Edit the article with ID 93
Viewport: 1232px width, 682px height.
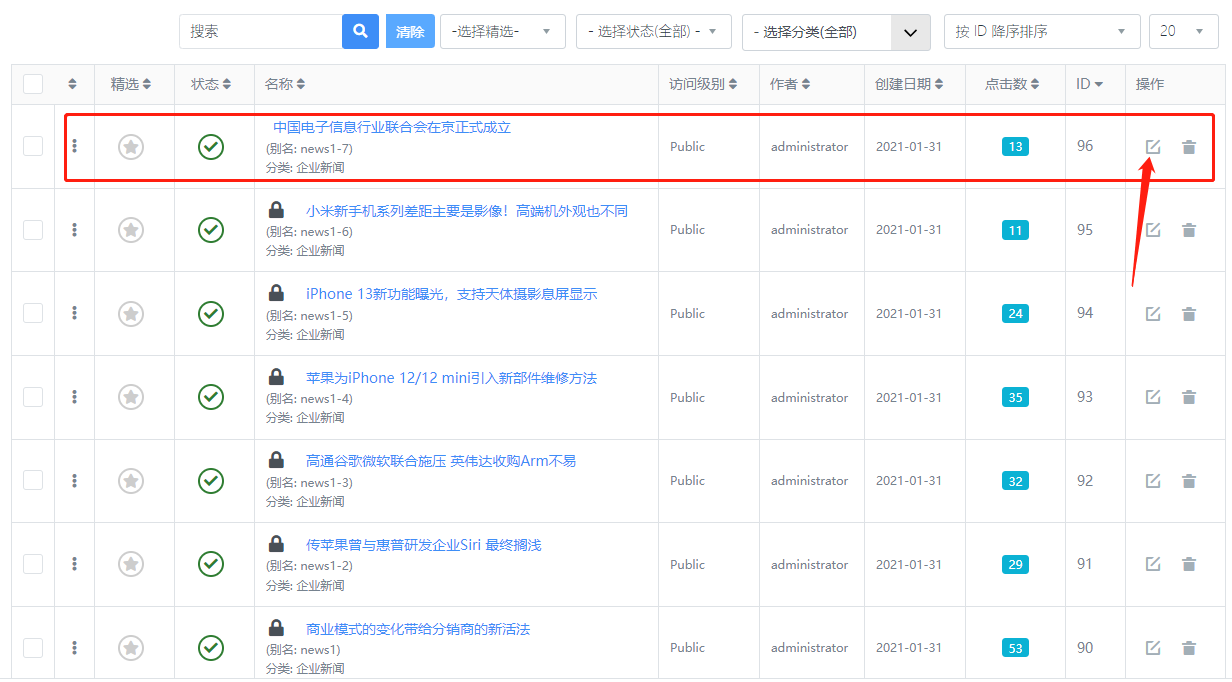click(x=1153, y=397)
